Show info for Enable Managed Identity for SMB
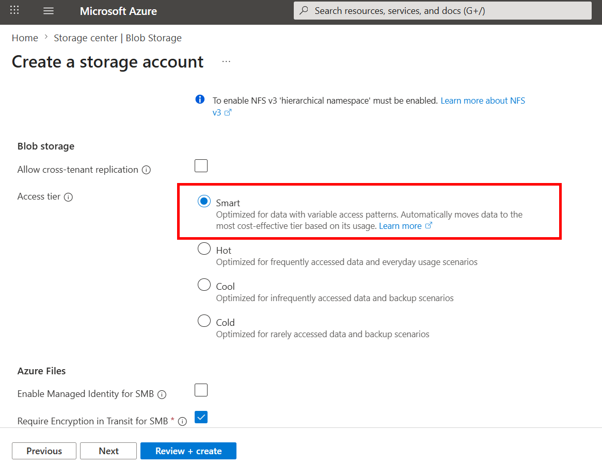602x464 pixels. 162,395
